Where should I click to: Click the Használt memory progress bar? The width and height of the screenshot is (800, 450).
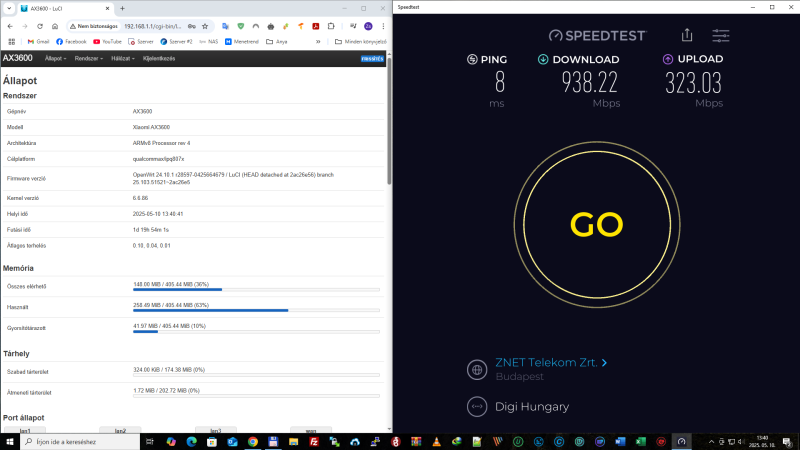click(x=256, y=310)
